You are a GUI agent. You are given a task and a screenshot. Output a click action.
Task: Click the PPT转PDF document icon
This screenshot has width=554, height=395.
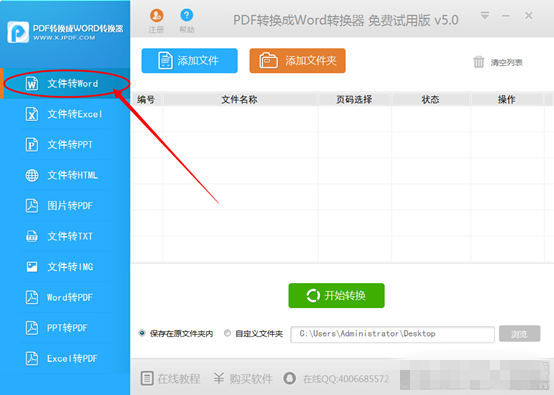coord(32,328)
